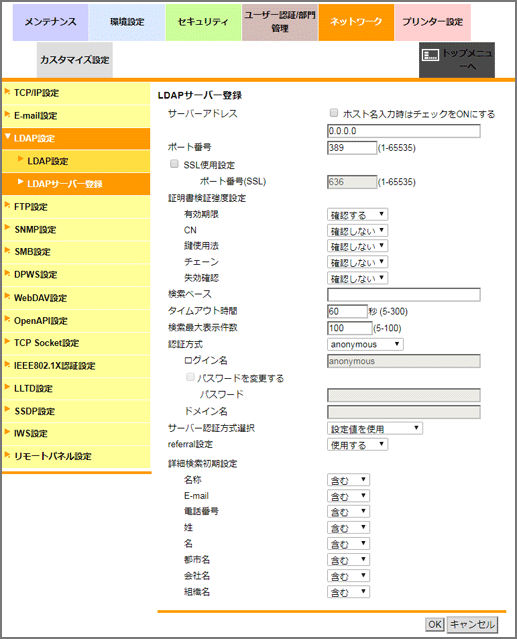Open SNMP設定 in the sidebar

[76, 230]
